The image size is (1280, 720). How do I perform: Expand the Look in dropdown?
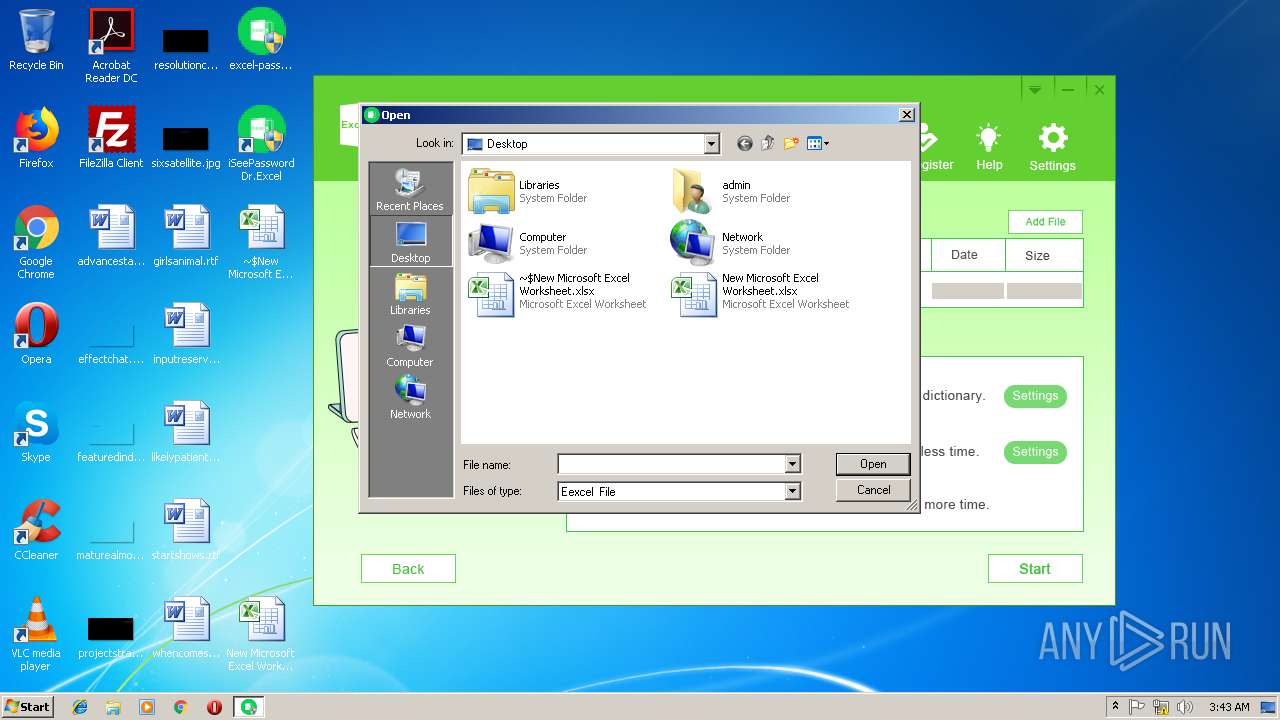[x=711, y=144]
